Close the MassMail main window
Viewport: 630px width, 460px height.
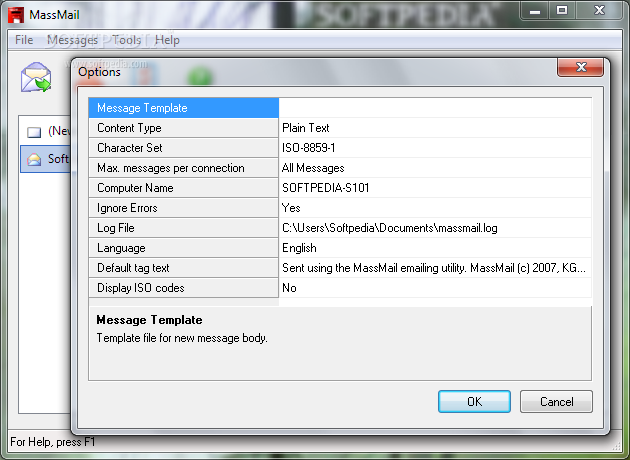599,11
